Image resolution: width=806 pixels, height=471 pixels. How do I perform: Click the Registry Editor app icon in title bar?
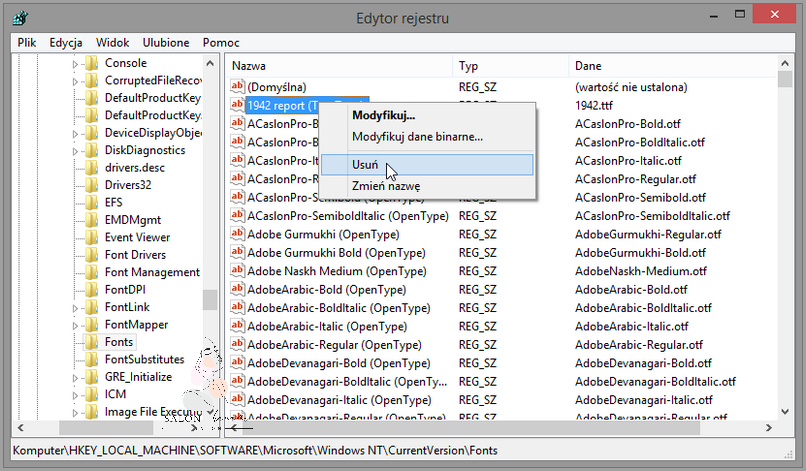[x=19, y=18]
